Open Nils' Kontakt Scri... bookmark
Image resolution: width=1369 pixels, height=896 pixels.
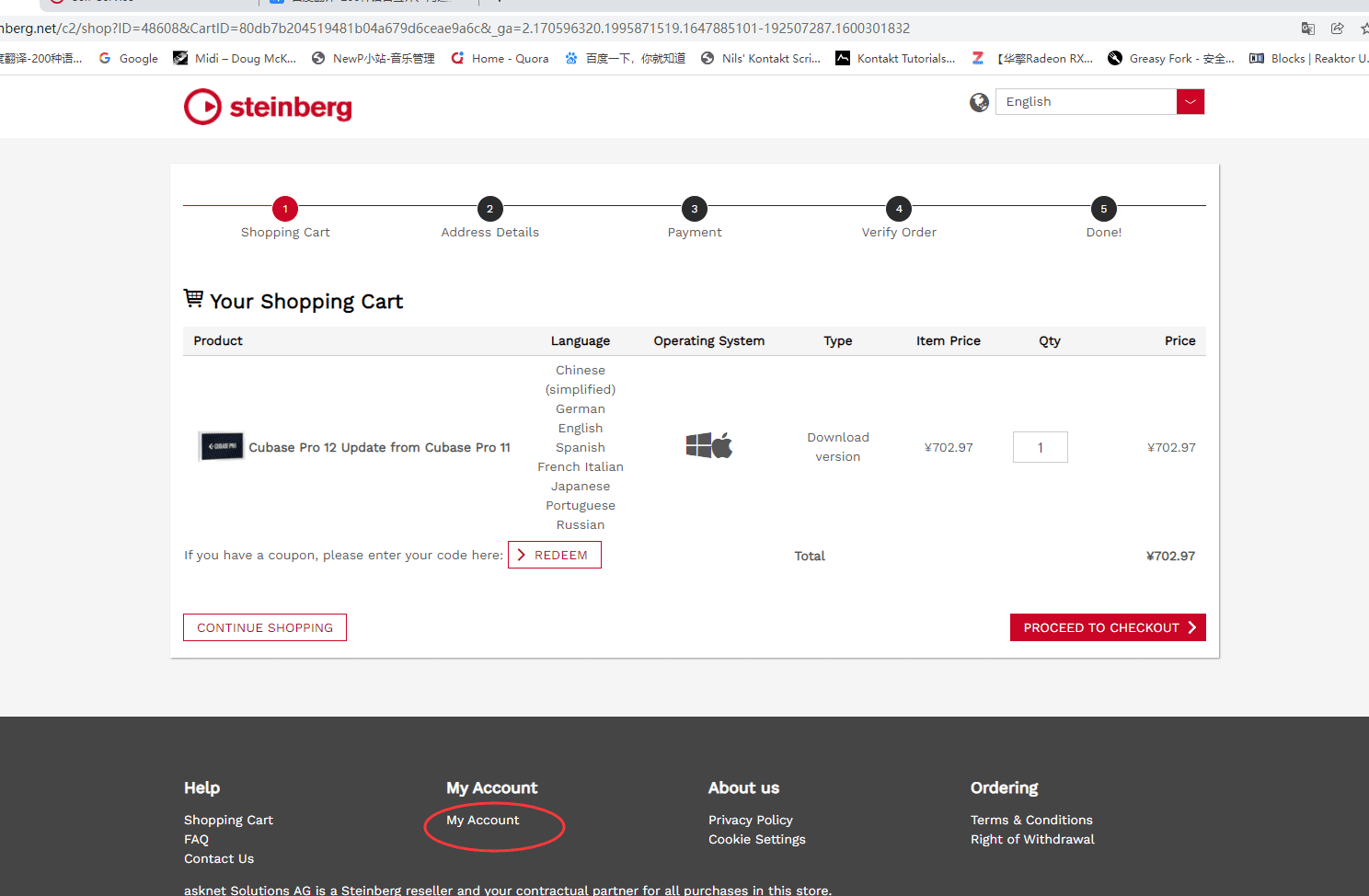pyautogui.click(x=761, y=58)
